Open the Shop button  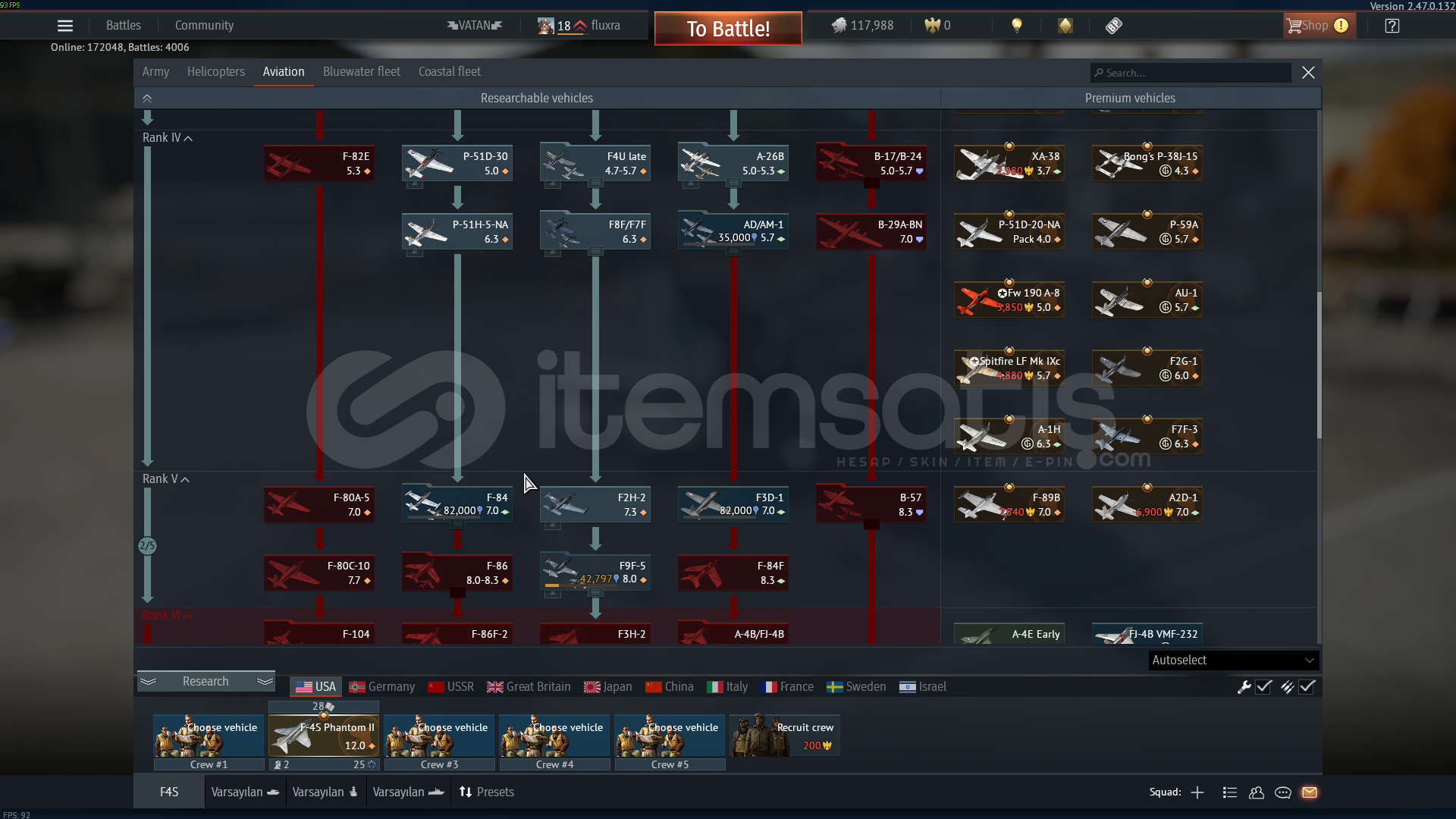pos(1318,26)
